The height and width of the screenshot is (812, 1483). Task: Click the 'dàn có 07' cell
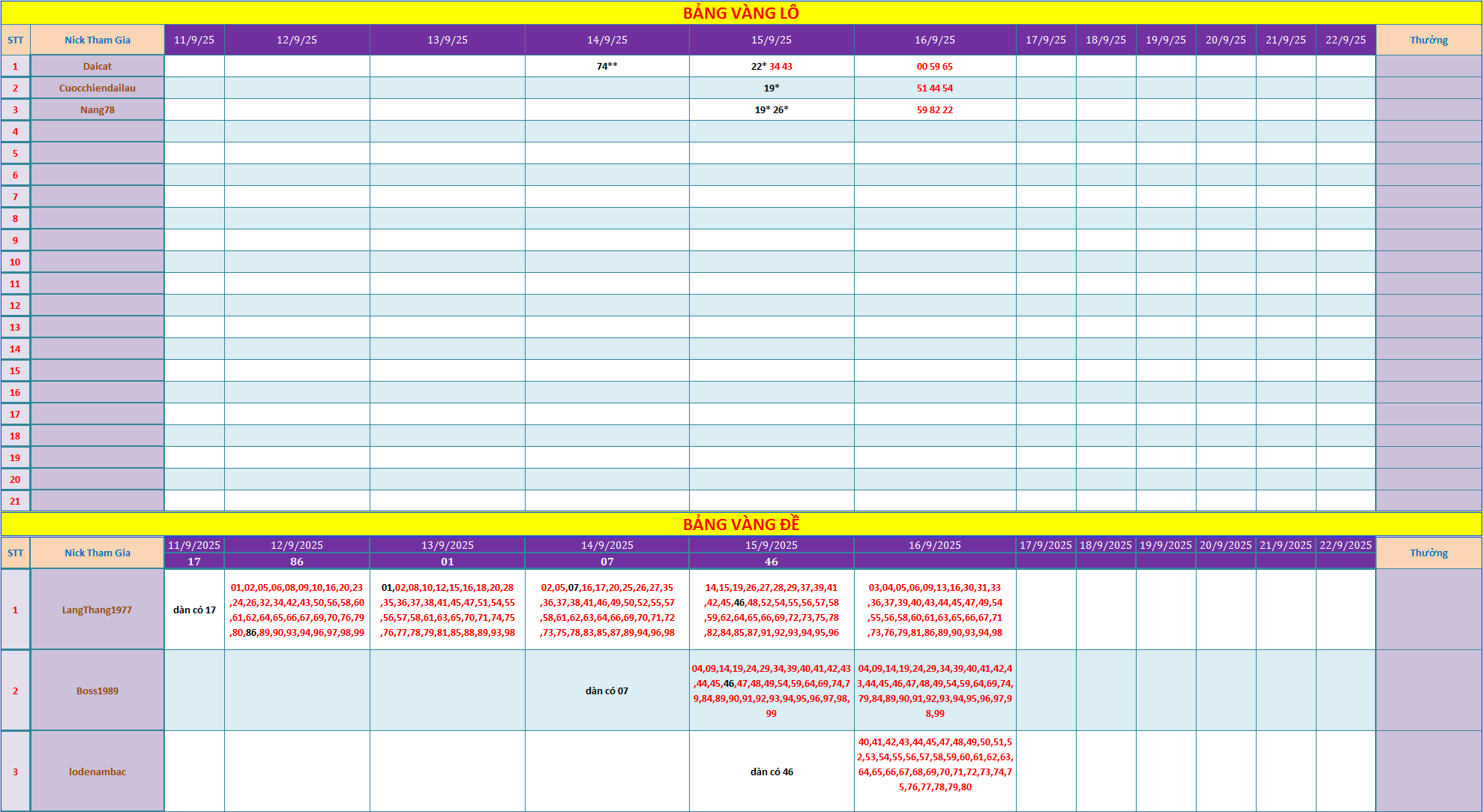tap(607, 691)
